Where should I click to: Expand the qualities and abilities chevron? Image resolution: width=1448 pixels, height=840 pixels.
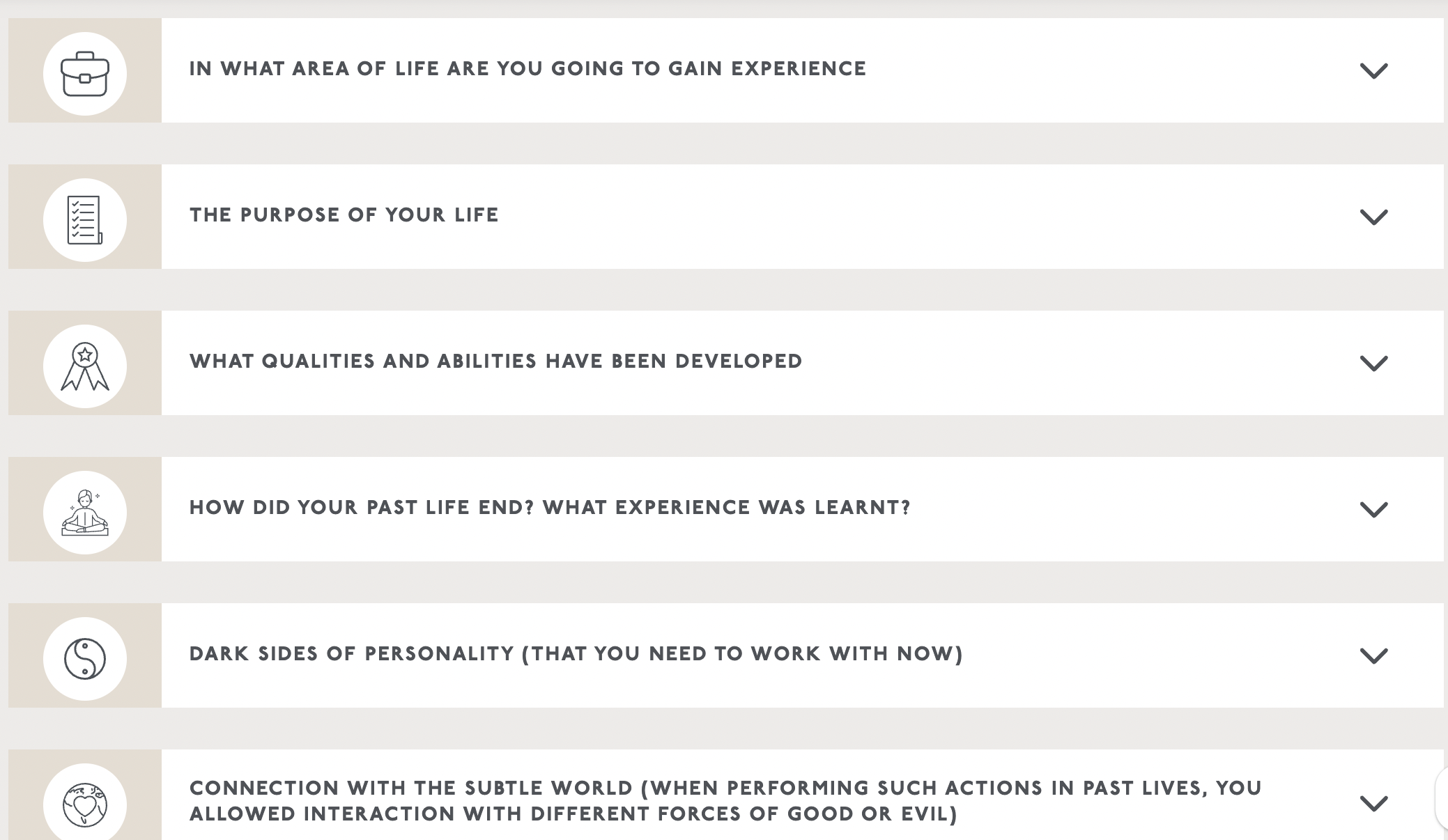[x=1373, y=364]
